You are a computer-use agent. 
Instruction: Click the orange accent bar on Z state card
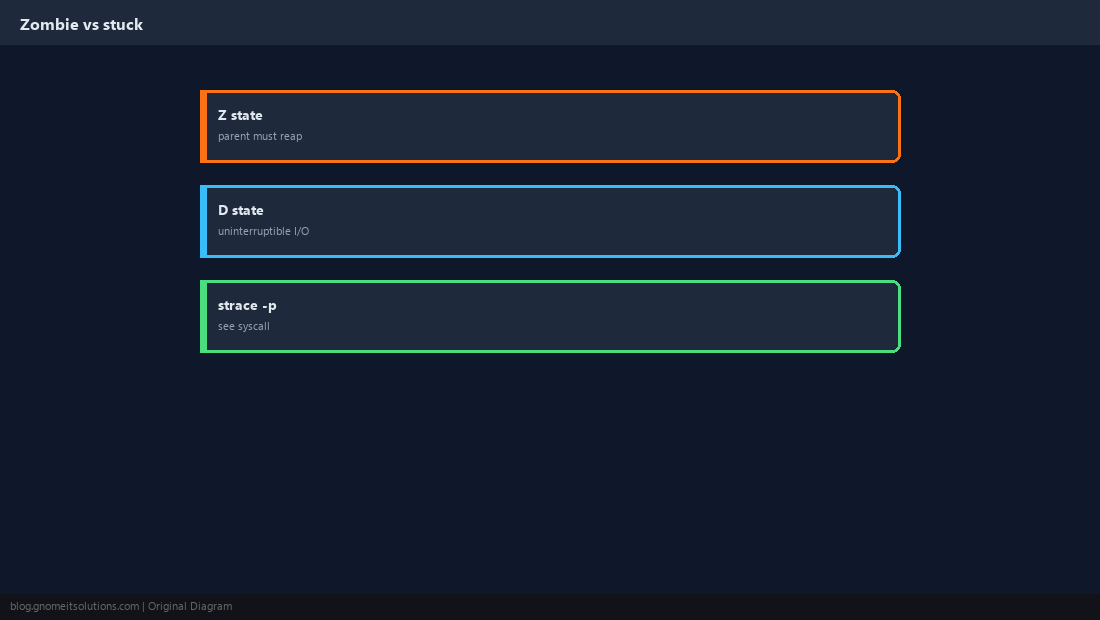tap(203, 126)
